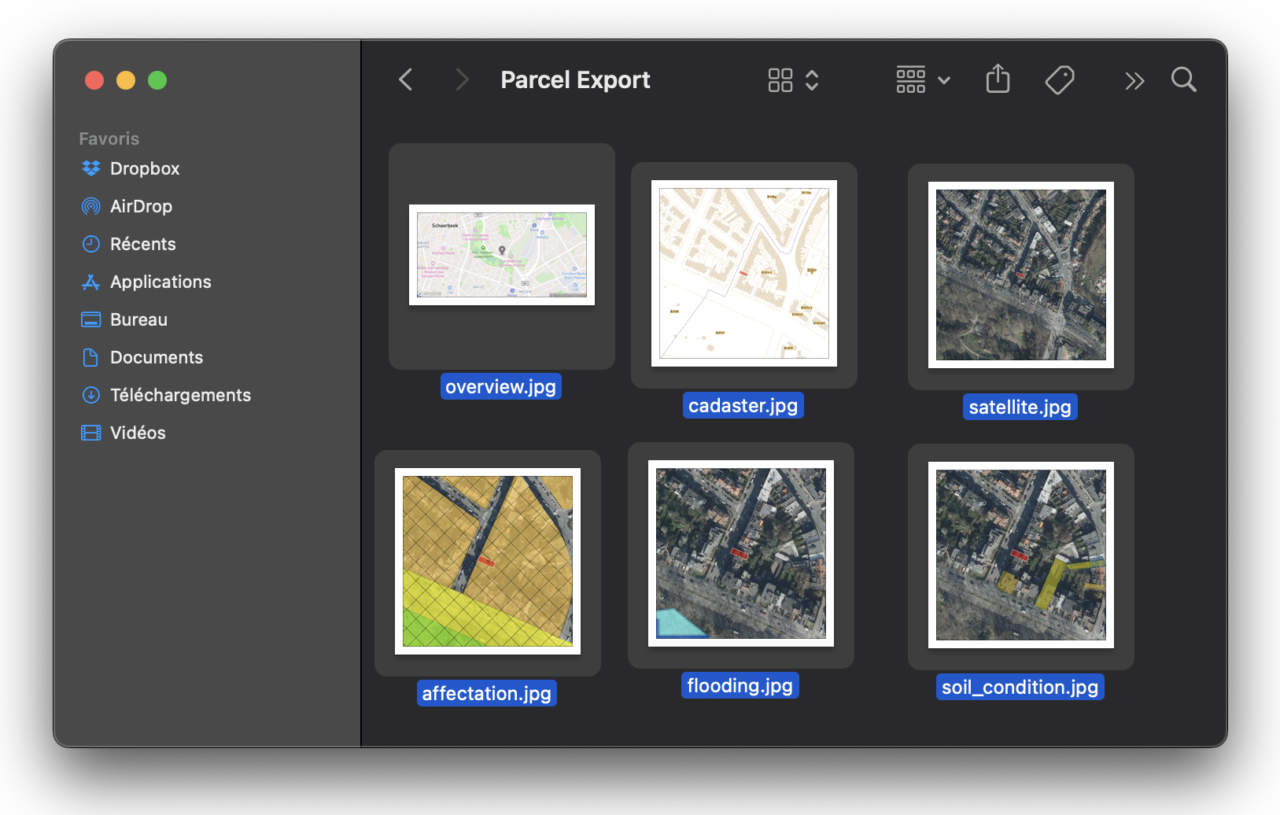Click the Parcel Export window title

pos(575,79)
